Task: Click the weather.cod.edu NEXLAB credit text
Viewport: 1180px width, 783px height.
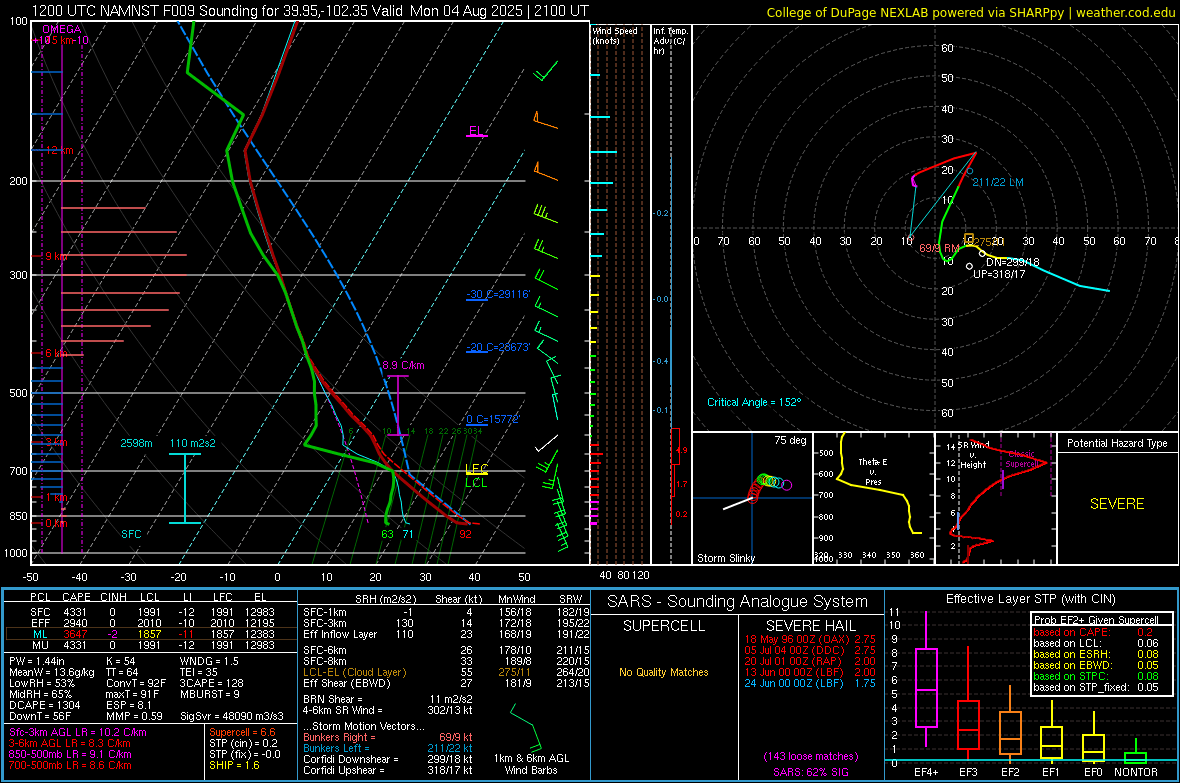Action: tap(970, 12)
